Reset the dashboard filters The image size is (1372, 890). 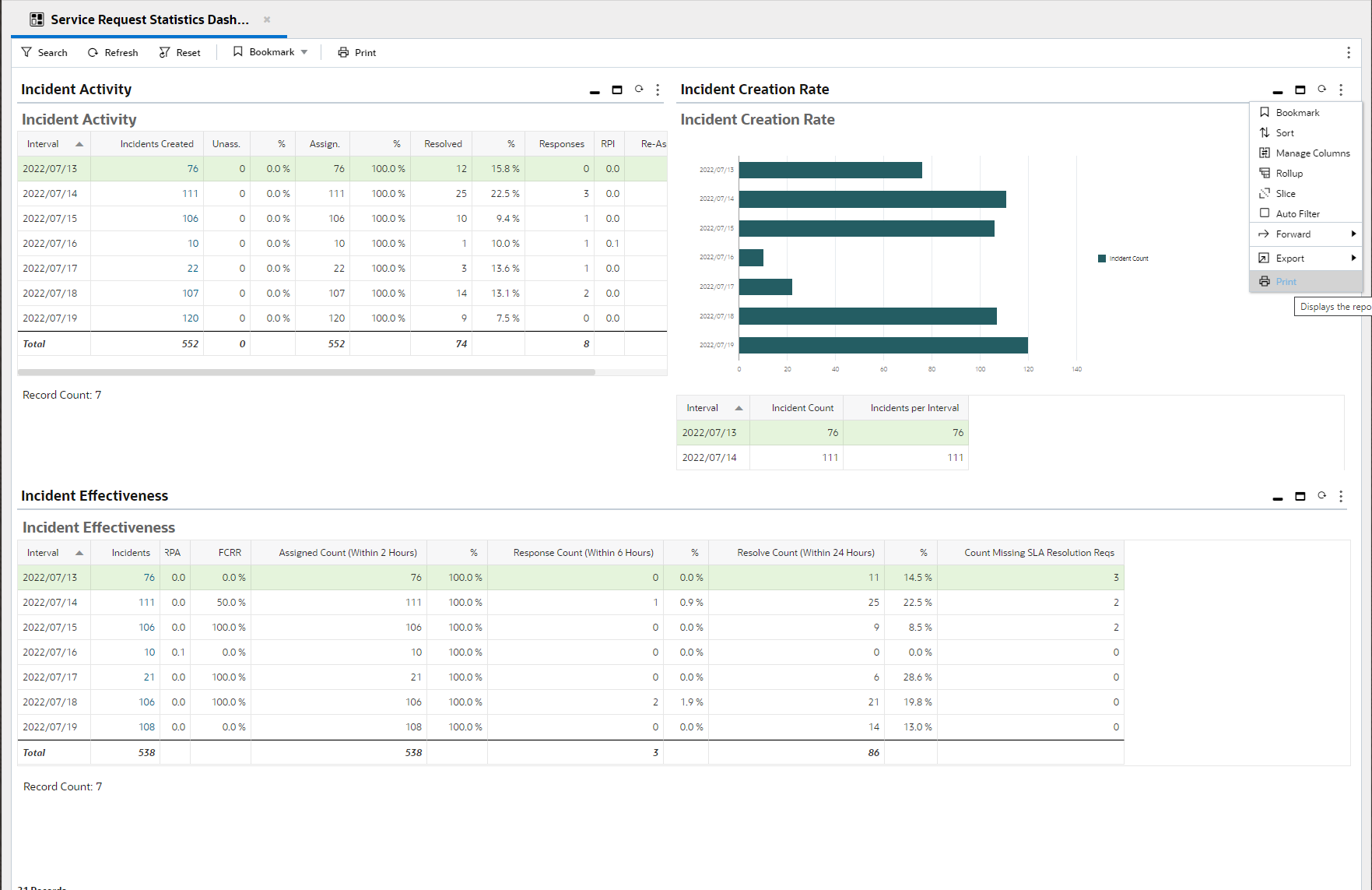coord(180,52)
